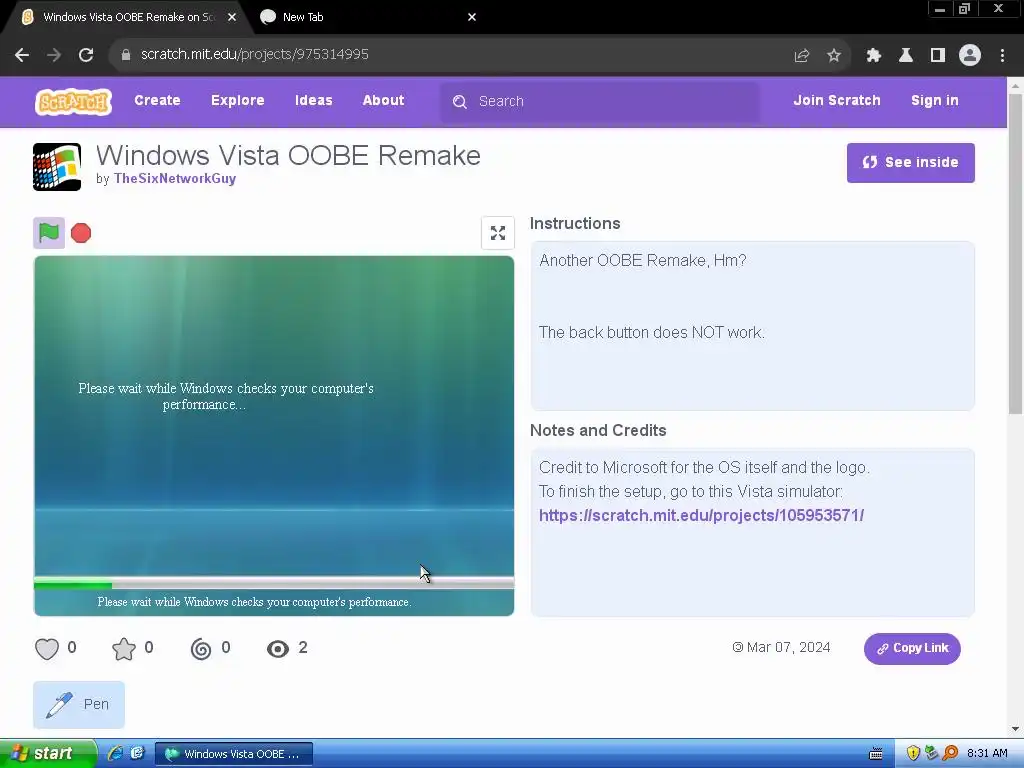
Task: Toggle the browser side panel
Action: pos(938,56)
